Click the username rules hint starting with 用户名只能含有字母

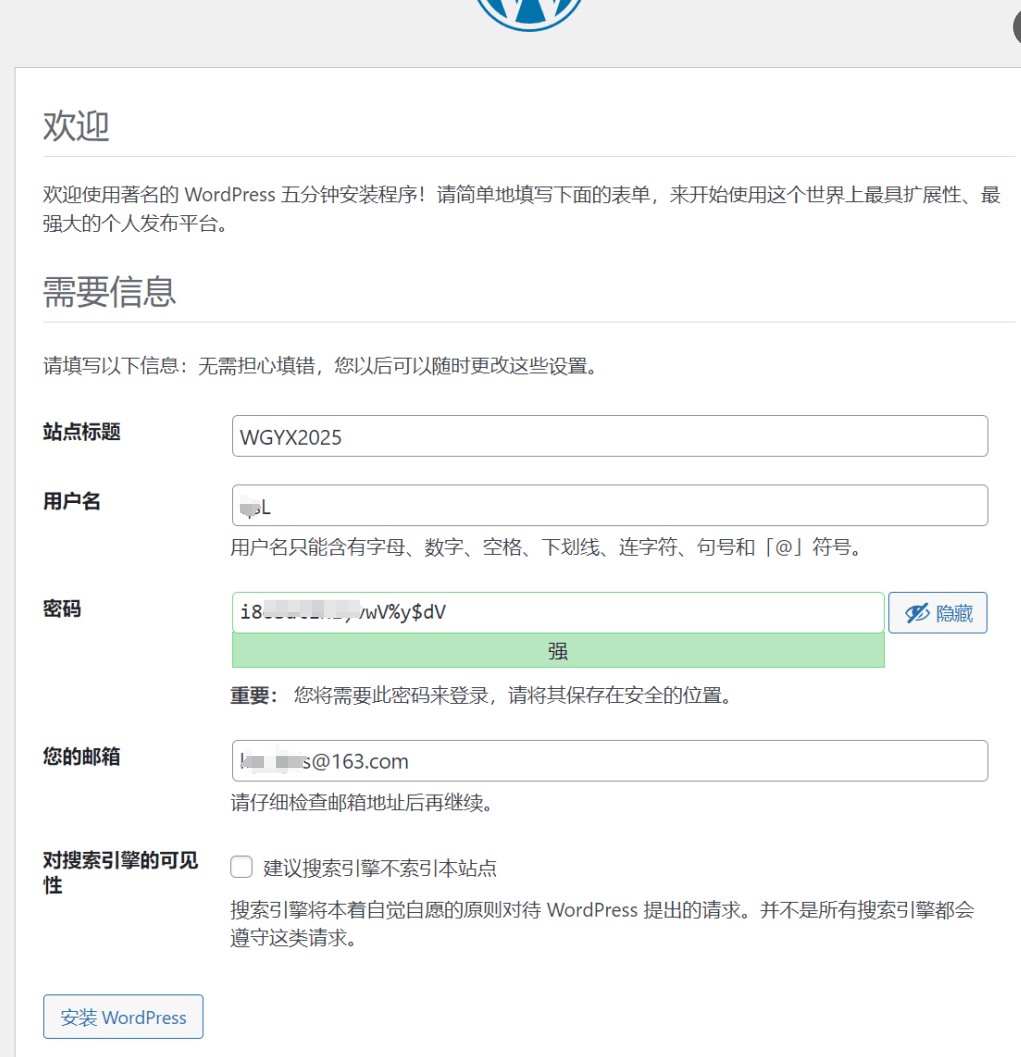pyautogui.click(x=547, y=547)
